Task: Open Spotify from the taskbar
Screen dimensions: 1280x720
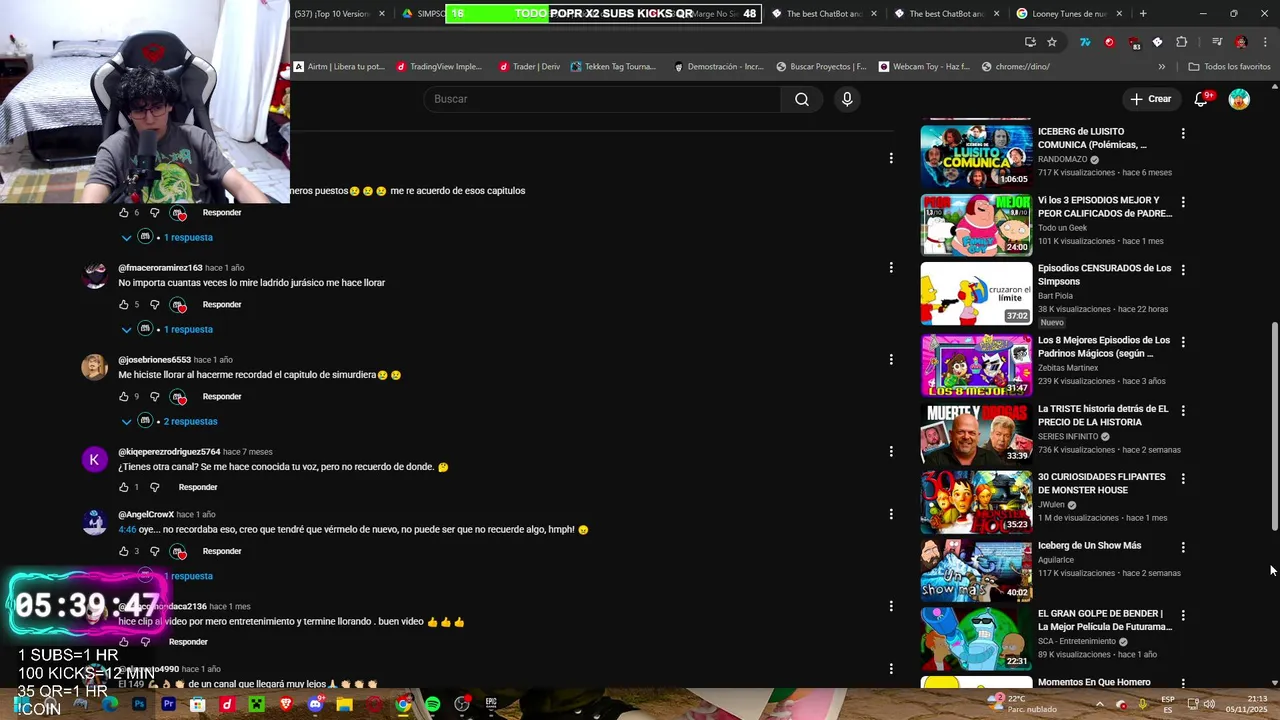Action: tap(432, 705)
